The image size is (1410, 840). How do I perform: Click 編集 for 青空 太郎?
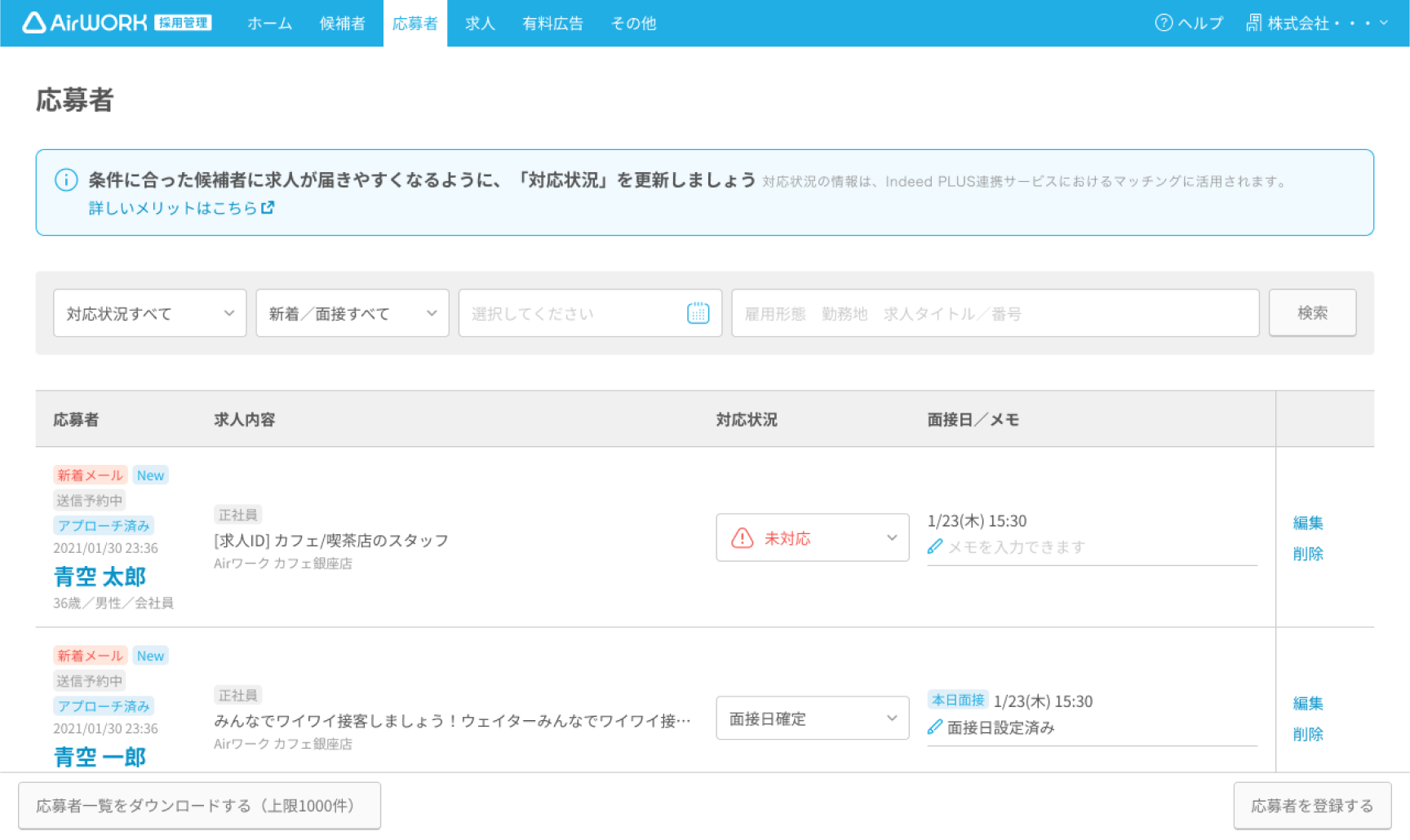click(1308, 523)
